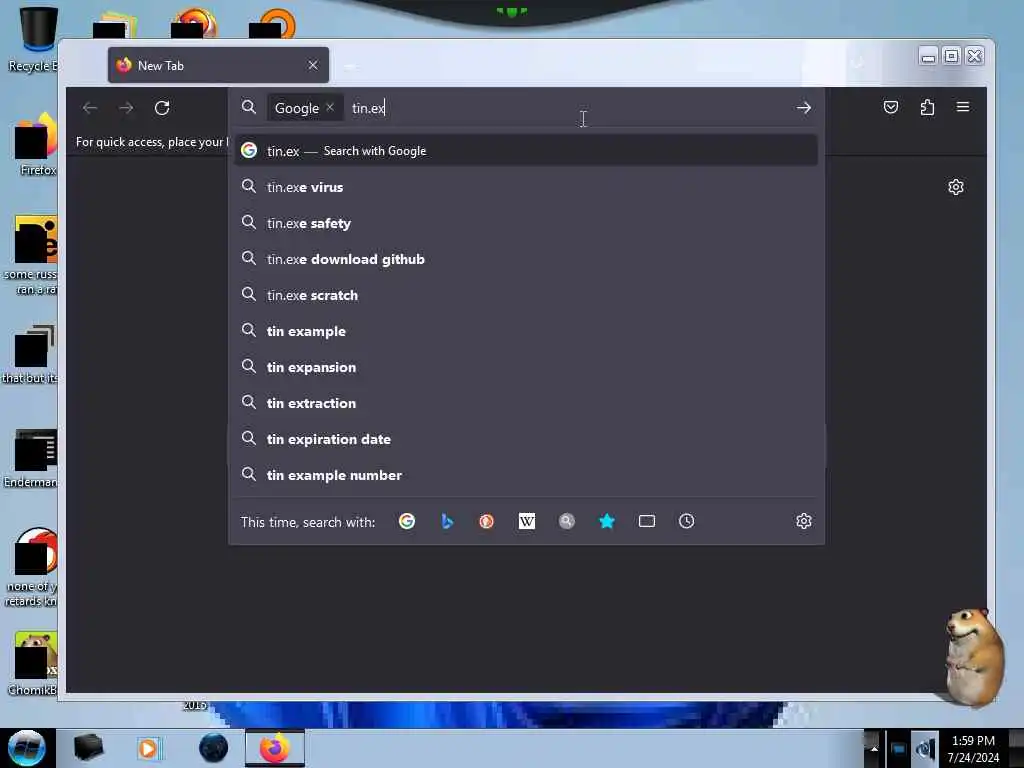
Task: Open the Pocket save icon
Action: [x=891, y=107]
